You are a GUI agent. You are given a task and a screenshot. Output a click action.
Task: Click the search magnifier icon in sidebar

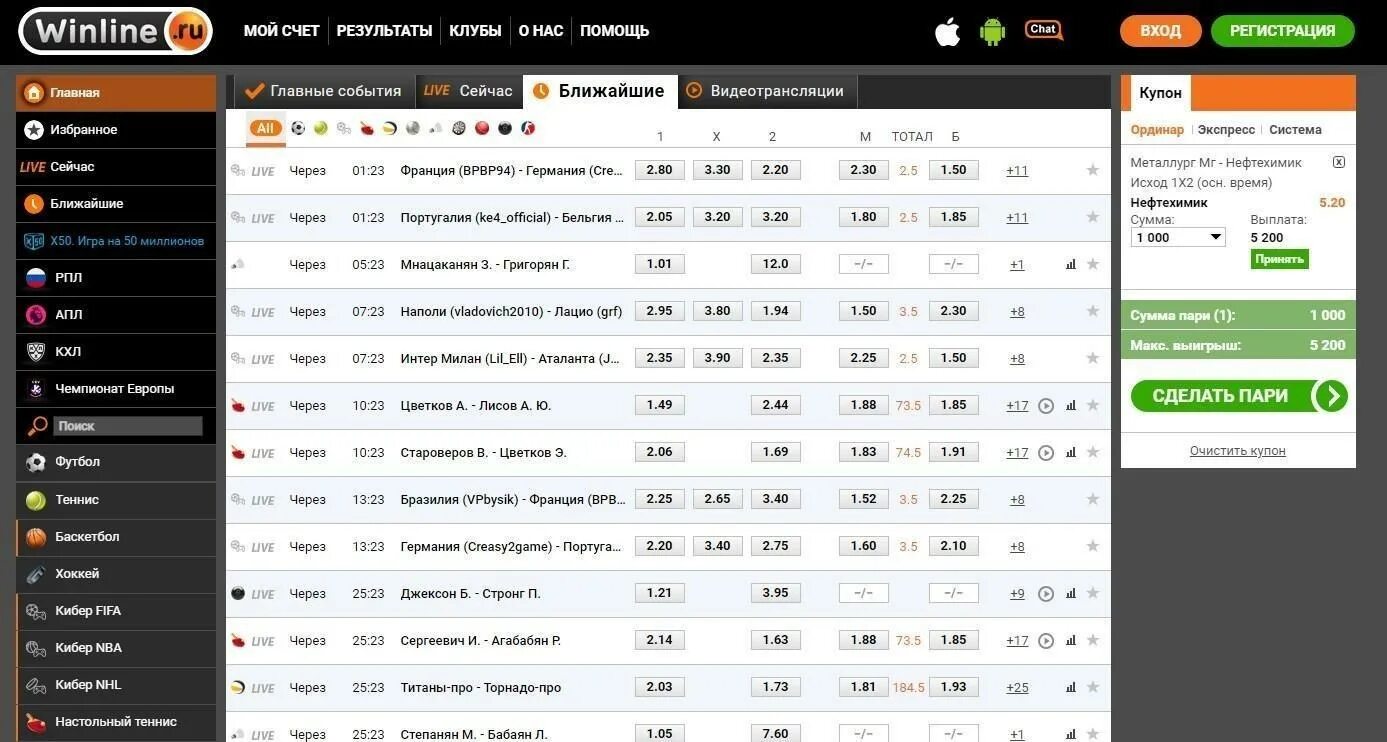point(37,426)
